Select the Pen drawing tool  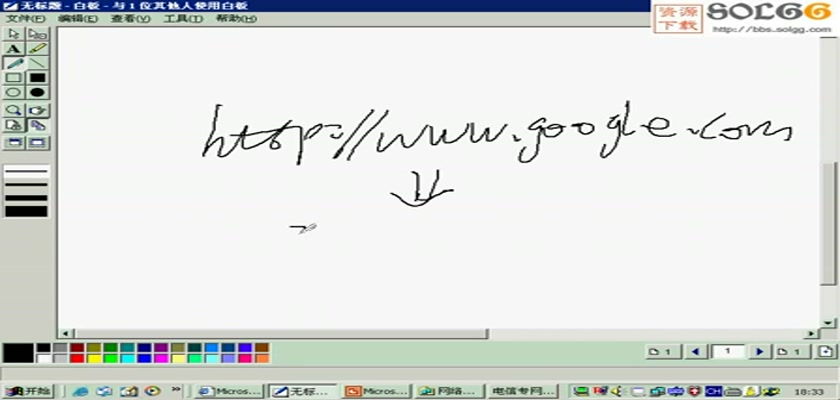point(14,63)
